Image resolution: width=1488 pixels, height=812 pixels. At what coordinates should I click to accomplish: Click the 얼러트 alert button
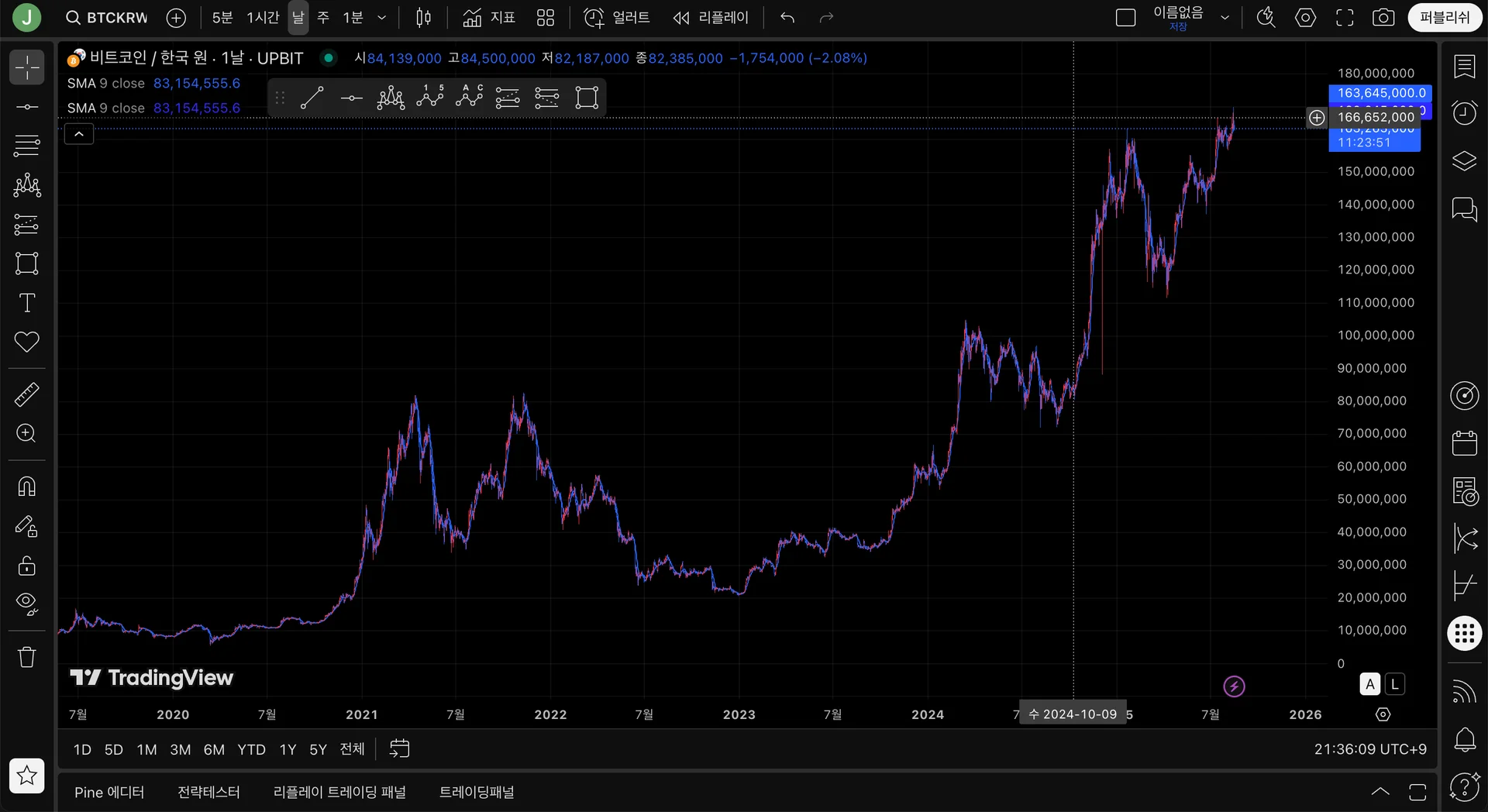[617, 18]
